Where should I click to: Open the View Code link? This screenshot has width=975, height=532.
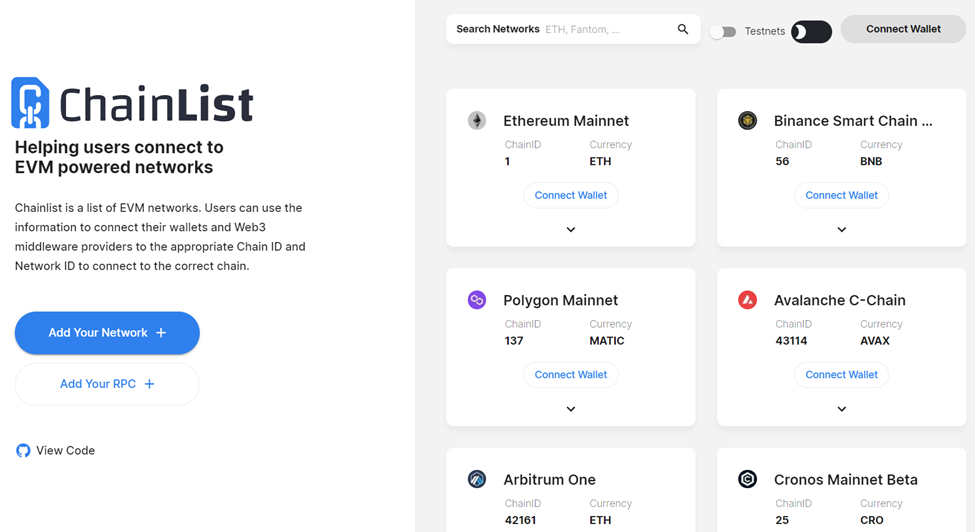tap(65, 451)
